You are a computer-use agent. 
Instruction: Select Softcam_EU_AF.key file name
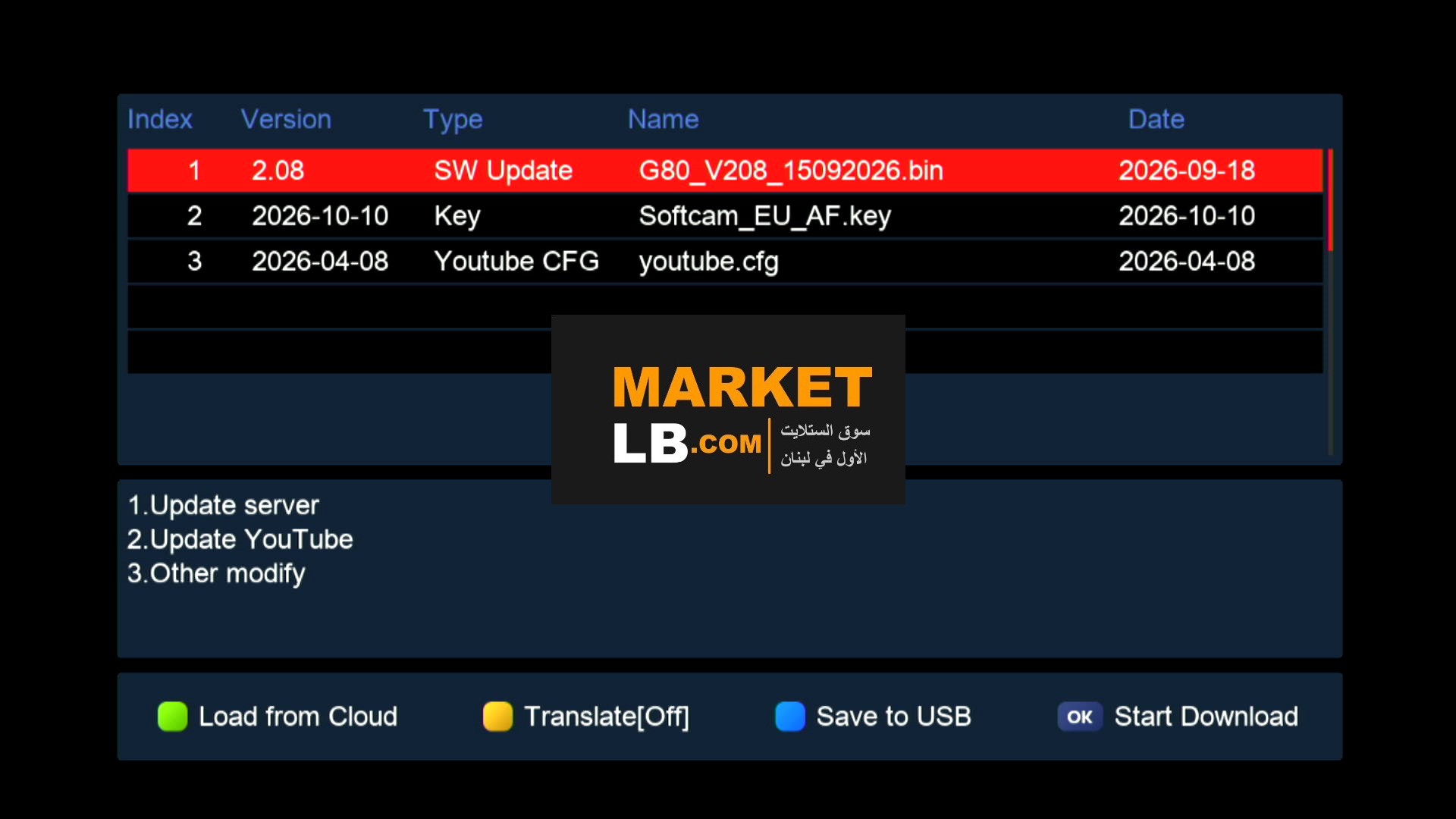[764, 216]
